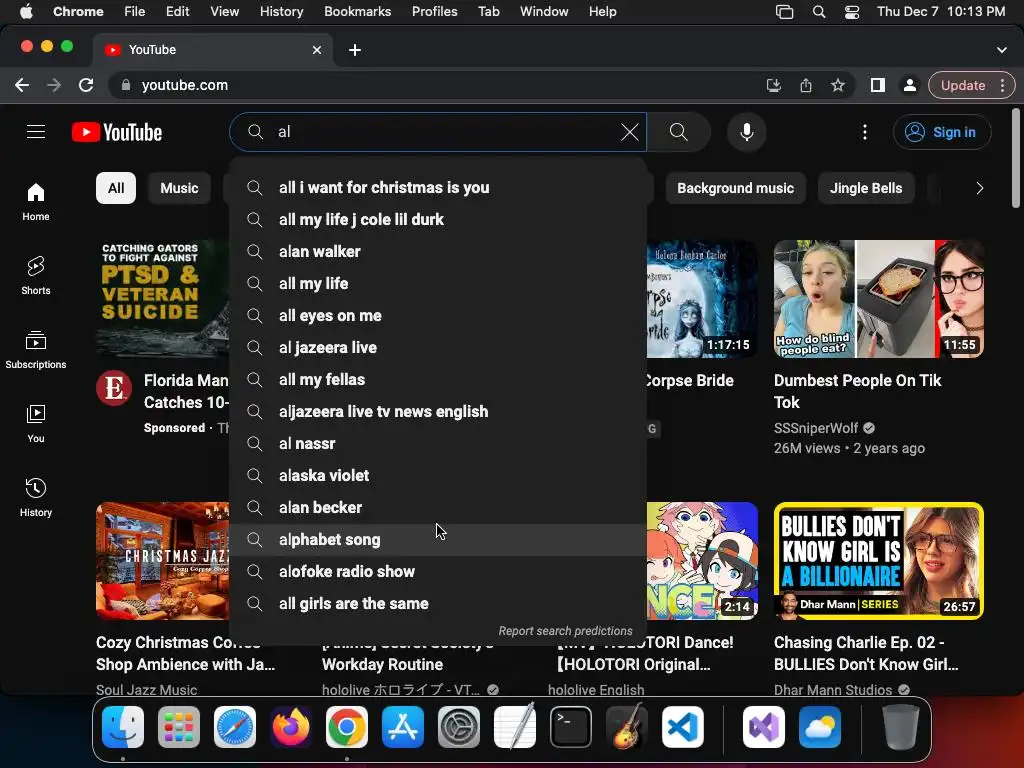The height and width of the screenshot is (768, 1024).
Task: Choose suggestion 'al jazeera live'
Action: [438, 347]
